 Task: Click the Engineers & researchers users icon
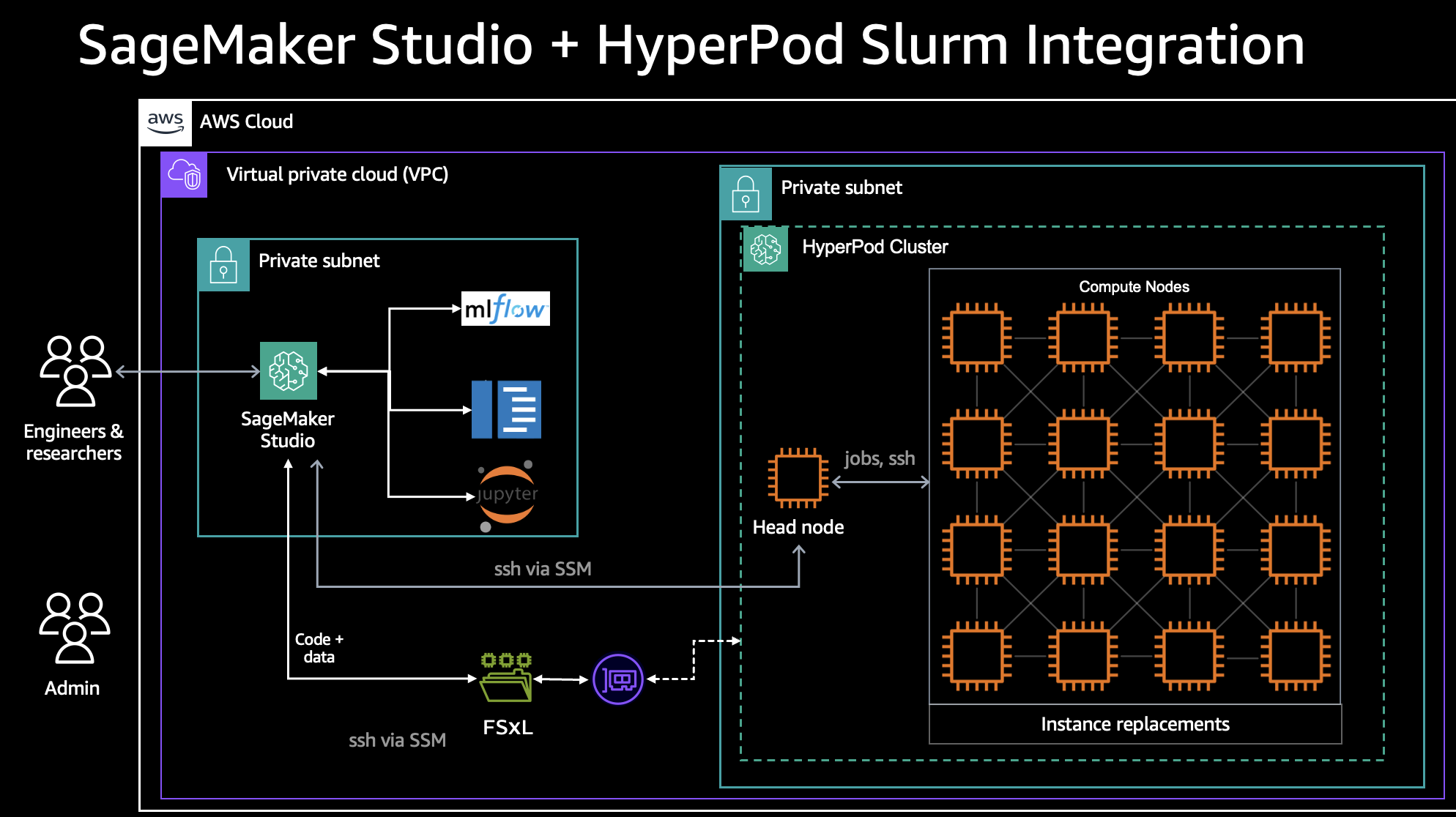click(x=75, y=370)
